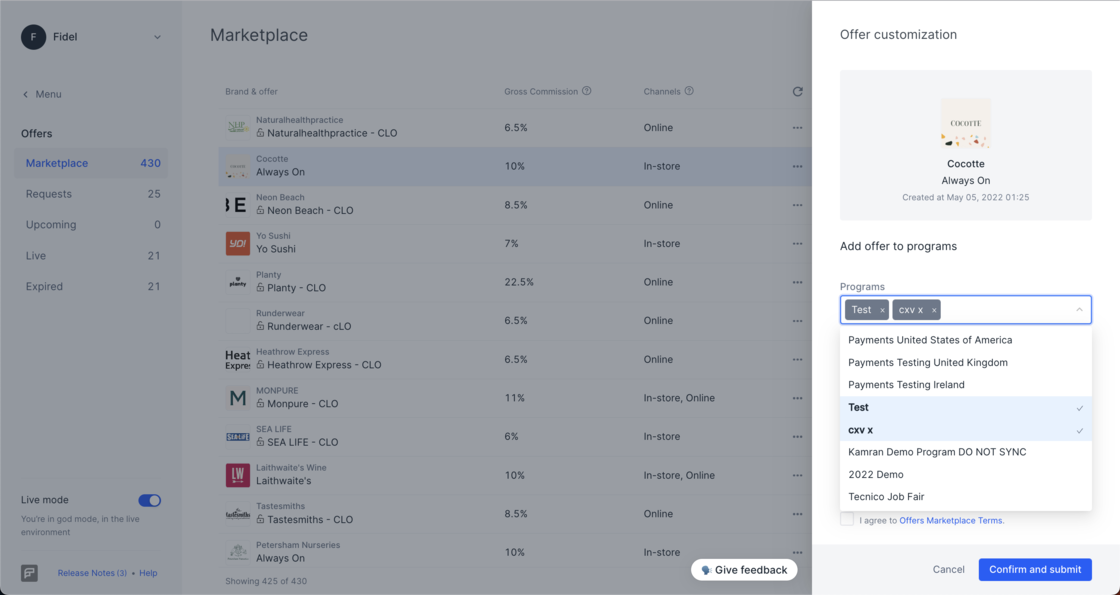Remove the Test program tag
Image resolution: width=1120 pixels, height=595 pixels.
pos(882,310)
